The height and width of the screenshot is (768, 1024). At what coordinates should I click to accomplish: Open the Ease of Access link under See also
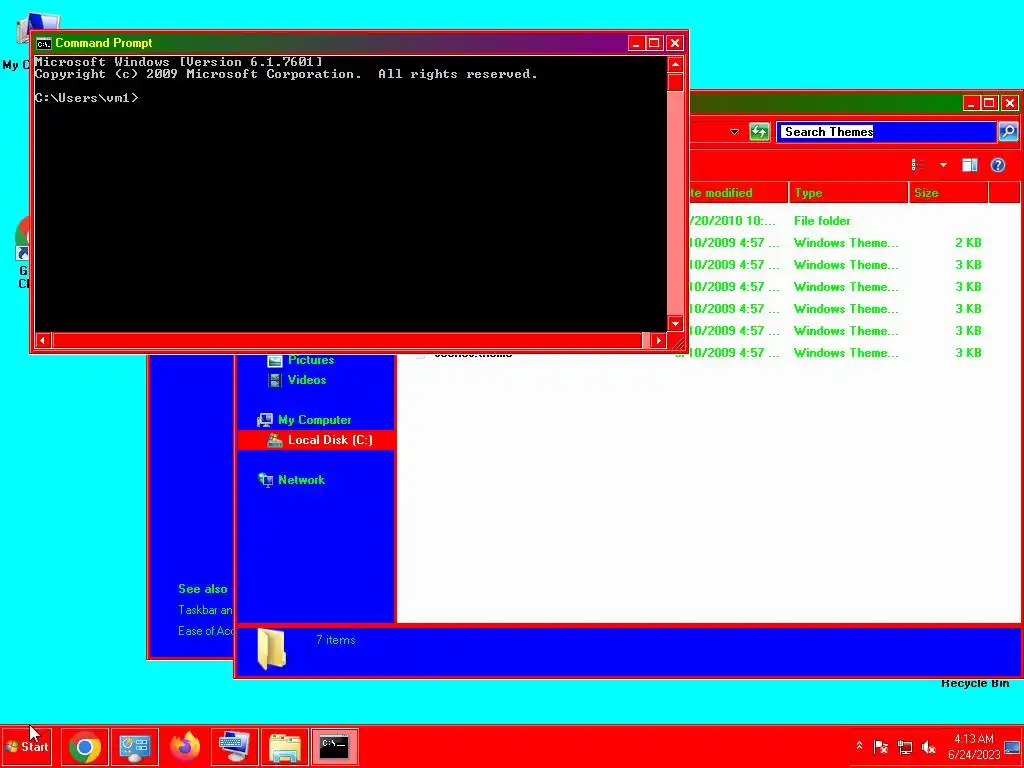pos(206,631)
